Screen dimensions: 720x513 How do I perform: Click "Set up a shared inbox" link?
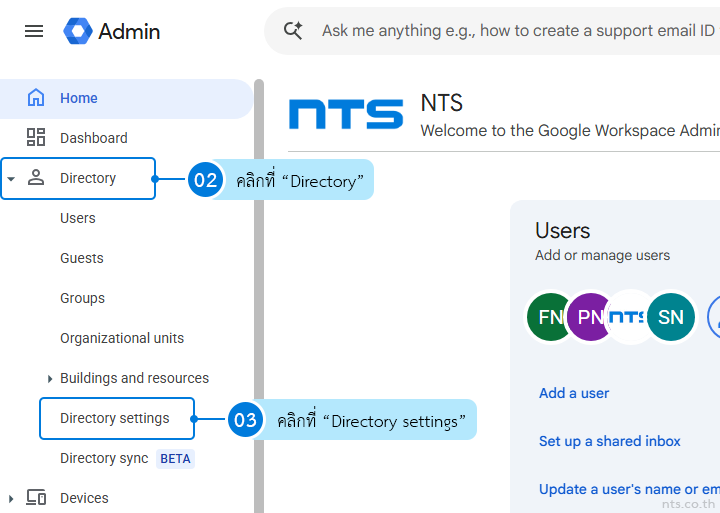pos(609,441)
